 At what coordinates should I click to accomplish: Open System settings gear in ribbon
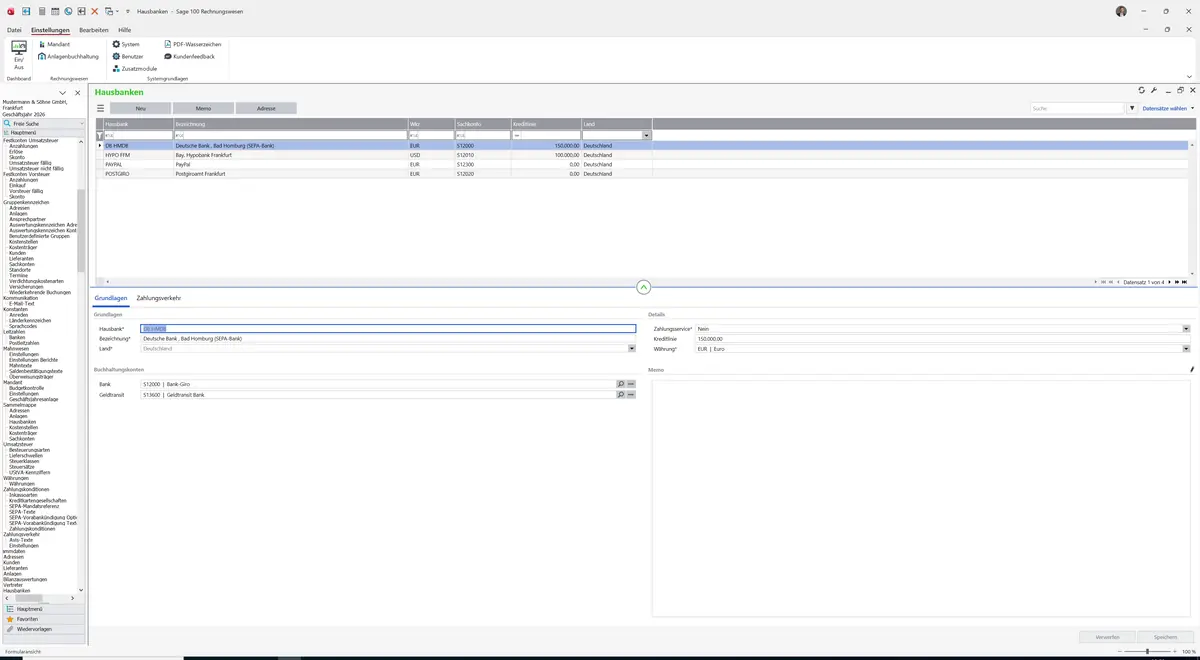click(x=126, y=44)
